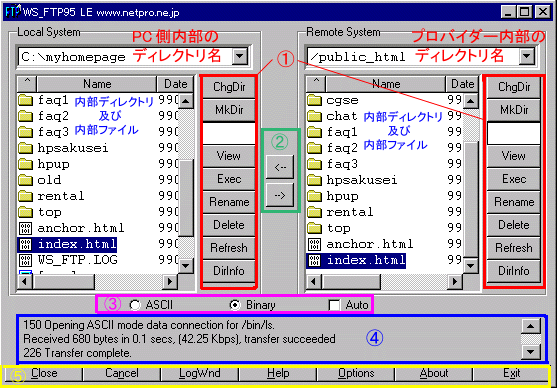
Task: Select the hpsakusei folder icon in local list
Action: [25, 148]
